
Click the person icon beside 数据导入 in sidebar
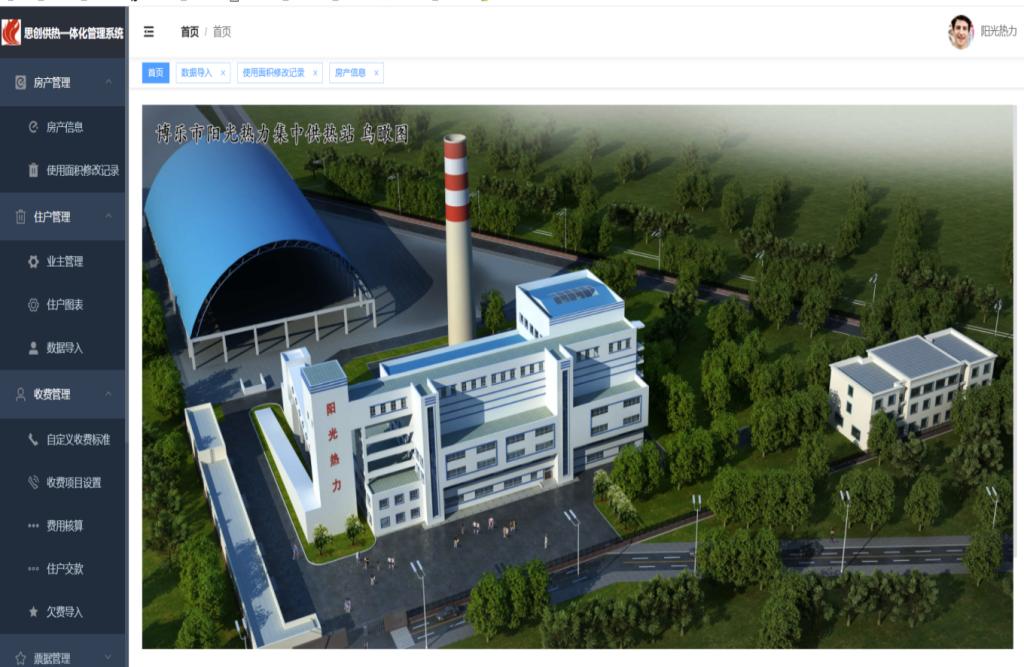point(33,348)
